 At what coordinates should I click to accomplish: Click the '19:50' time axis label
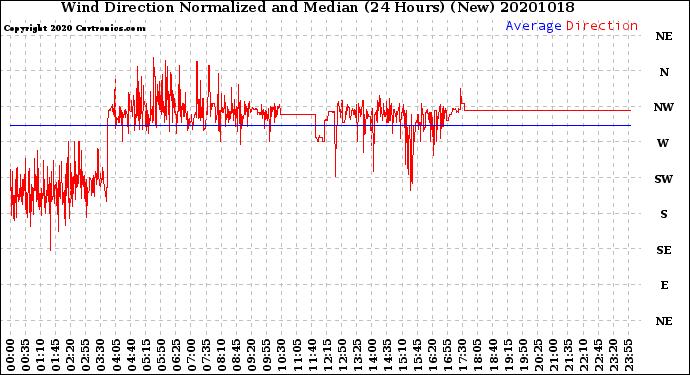tap(523, 355)
